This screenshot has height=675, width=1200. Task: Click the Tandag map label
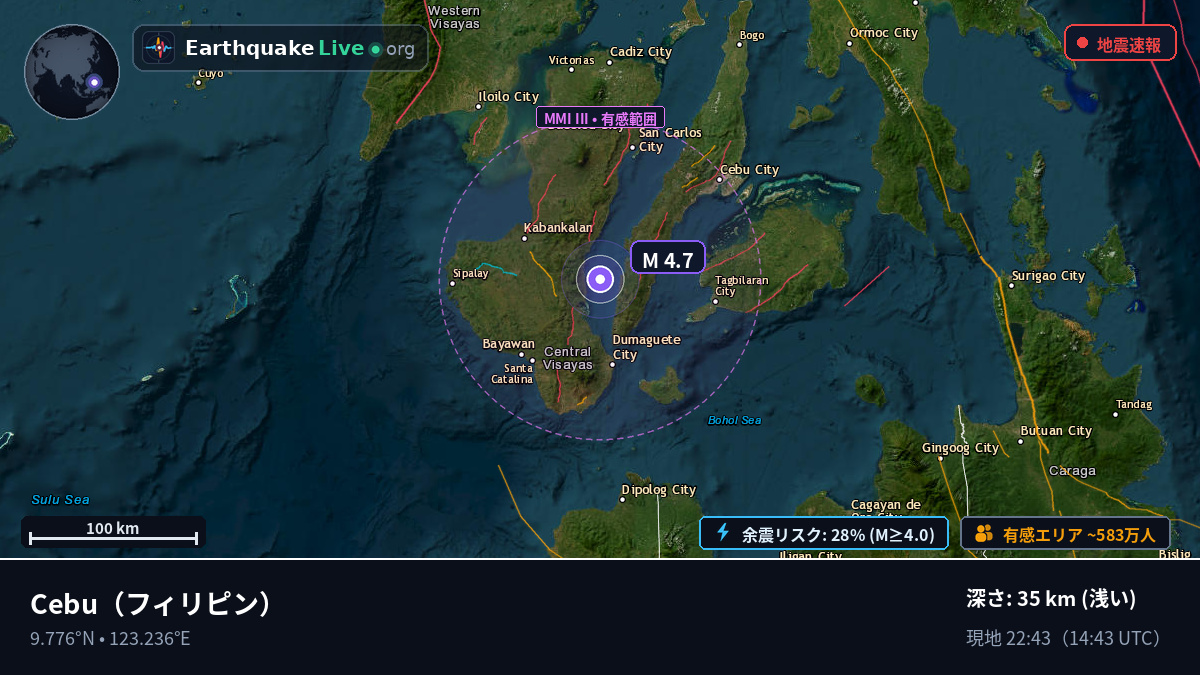click(x=1134, y=405)
